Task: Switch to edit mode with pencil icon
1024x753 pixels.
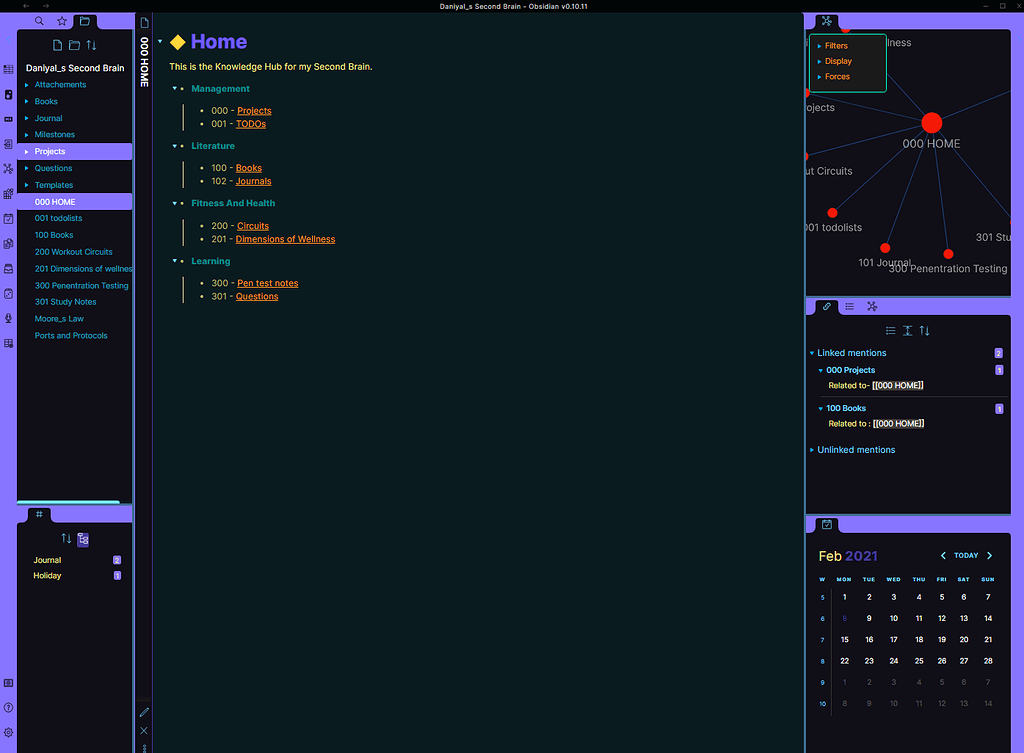Action: point(144,712)
